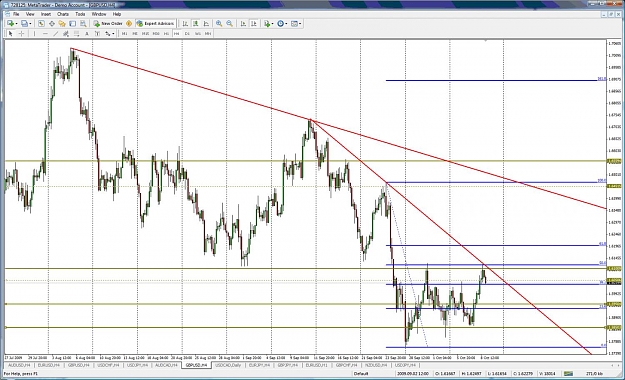Switch to the USDCHF,H4 chart tab
The image size is (625, 380).
(x=108, y=365)
